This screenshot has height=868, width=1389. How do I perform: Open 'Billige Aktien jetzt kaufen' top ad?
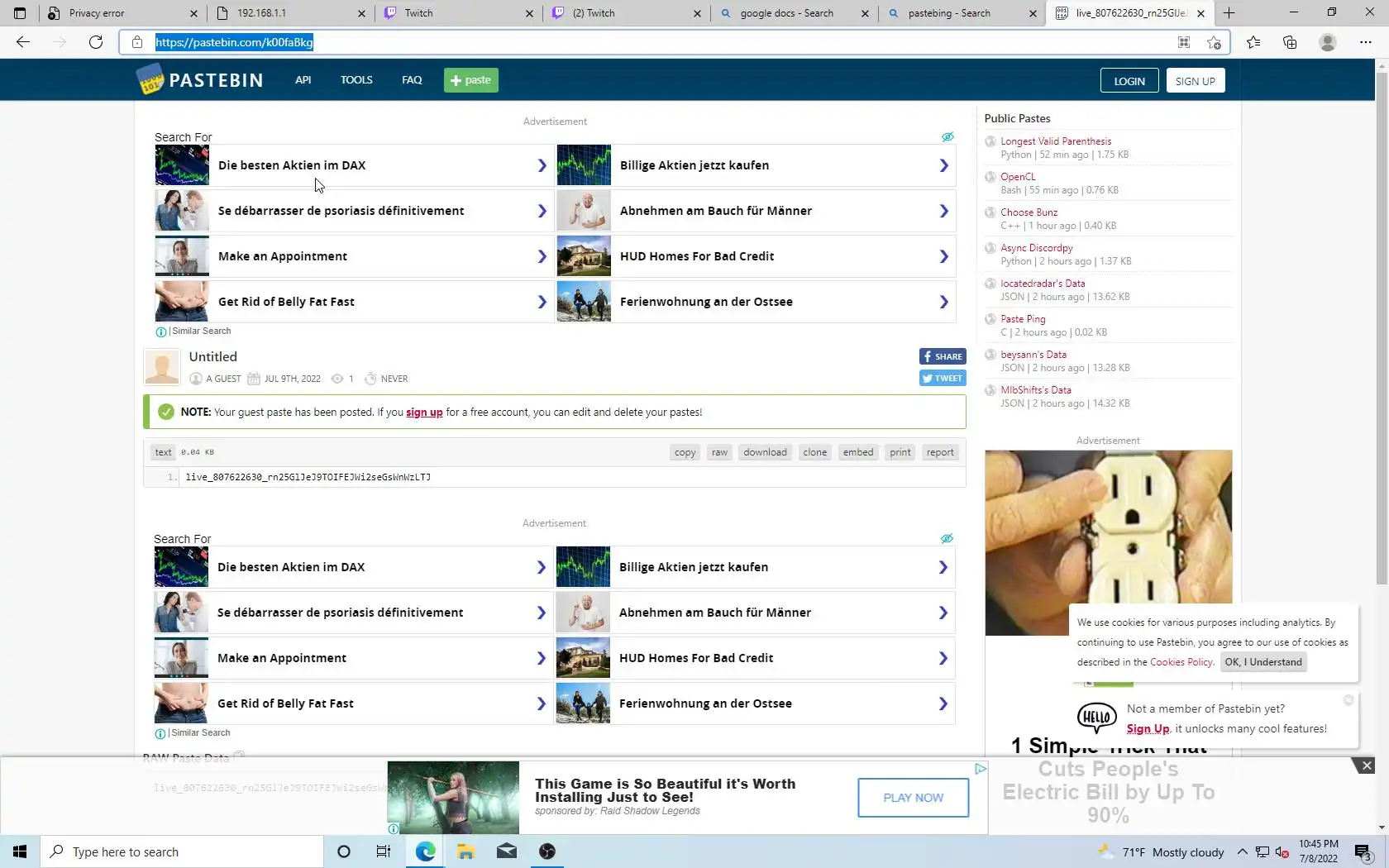pyautogui.click(x=756, y=165)
